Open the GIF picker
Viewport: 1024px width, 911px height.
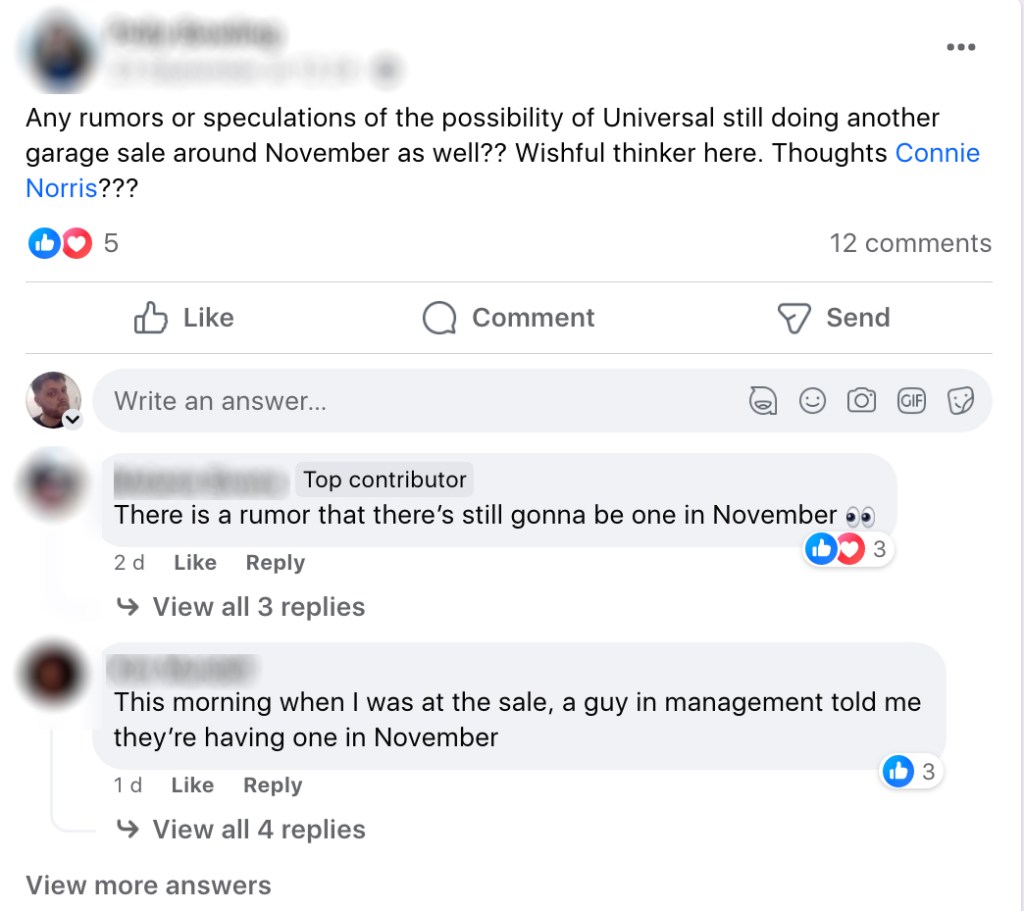[911, 401]
